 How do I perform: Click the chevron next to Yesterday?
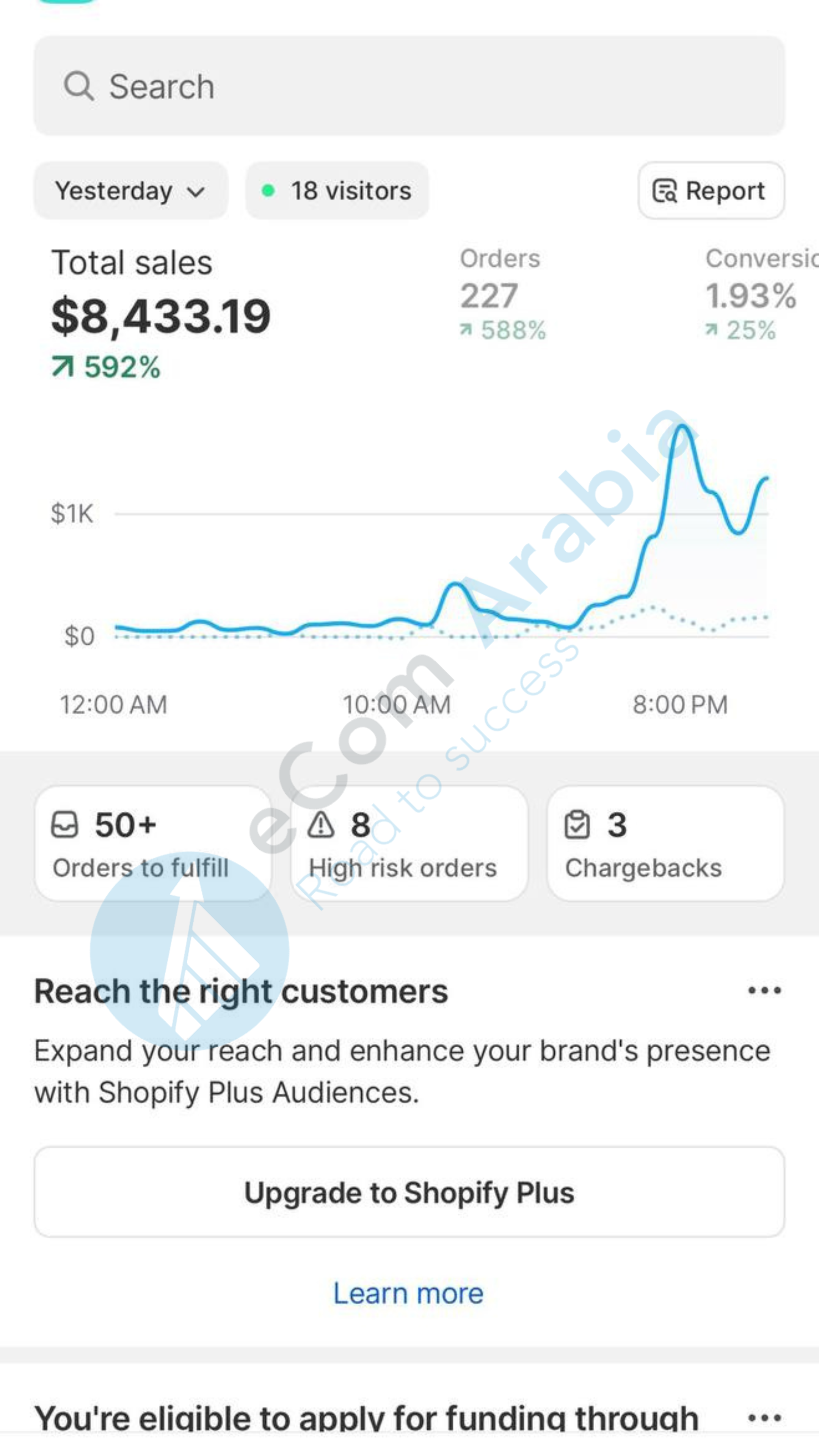point(196,192)
